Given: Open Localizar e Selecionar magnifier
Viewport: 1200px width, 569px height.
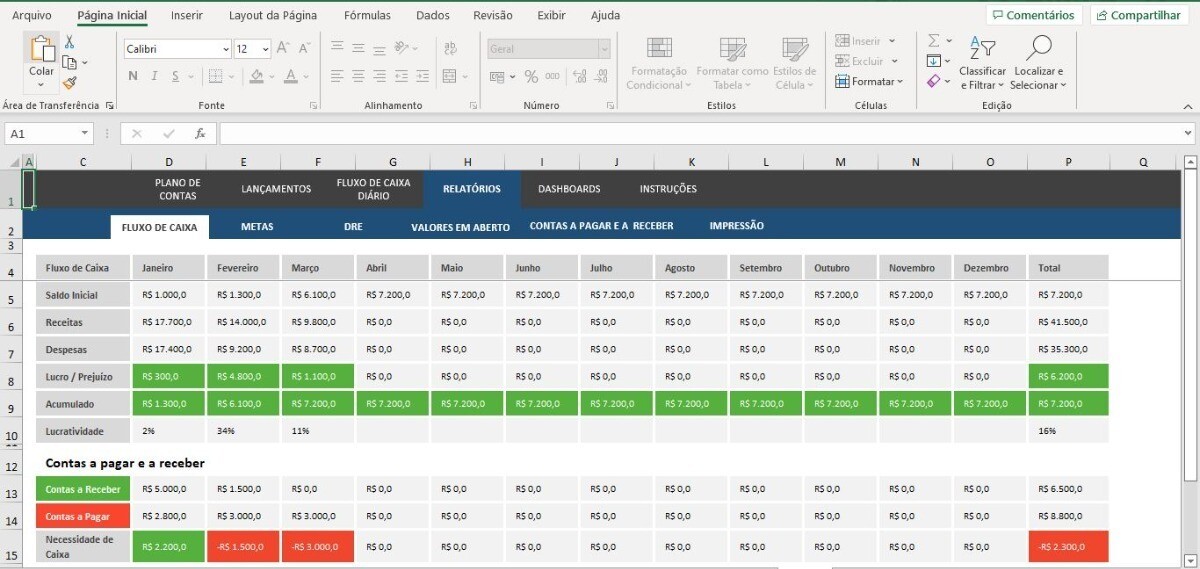Looking at the screenshot, I should [x=1039, y=62].
